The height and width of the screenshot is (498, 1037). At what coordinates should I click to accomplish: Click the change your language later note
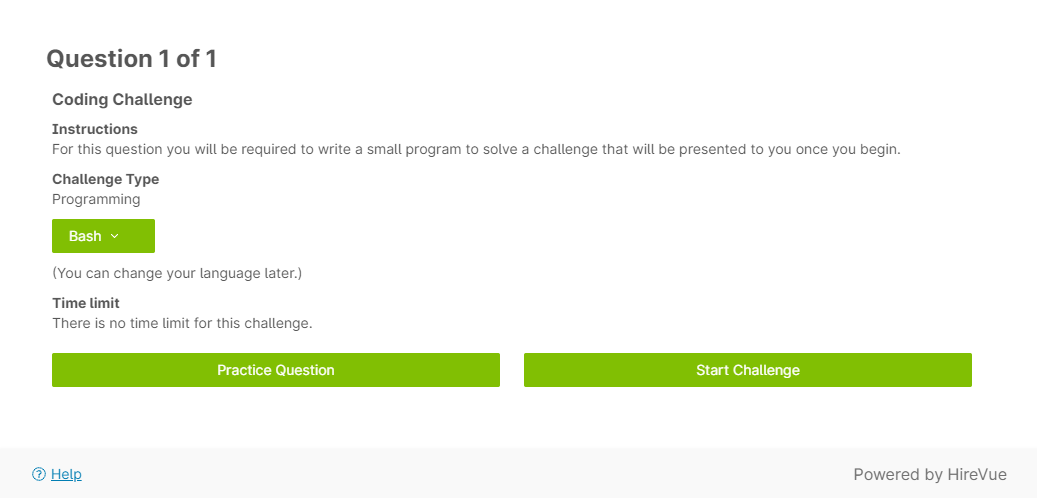click(177, 273)
